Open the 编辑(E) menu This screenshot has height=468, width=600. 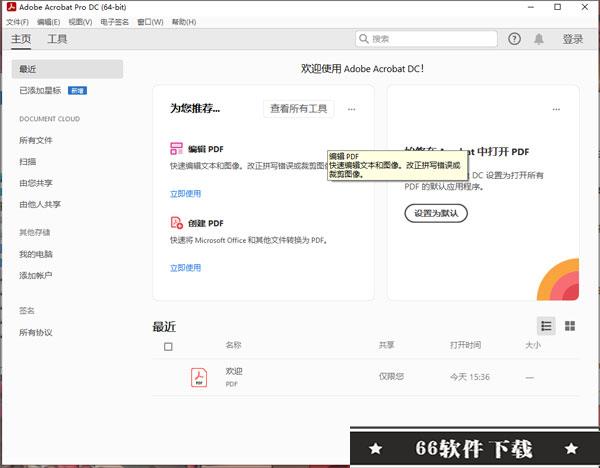coord(48,22)
